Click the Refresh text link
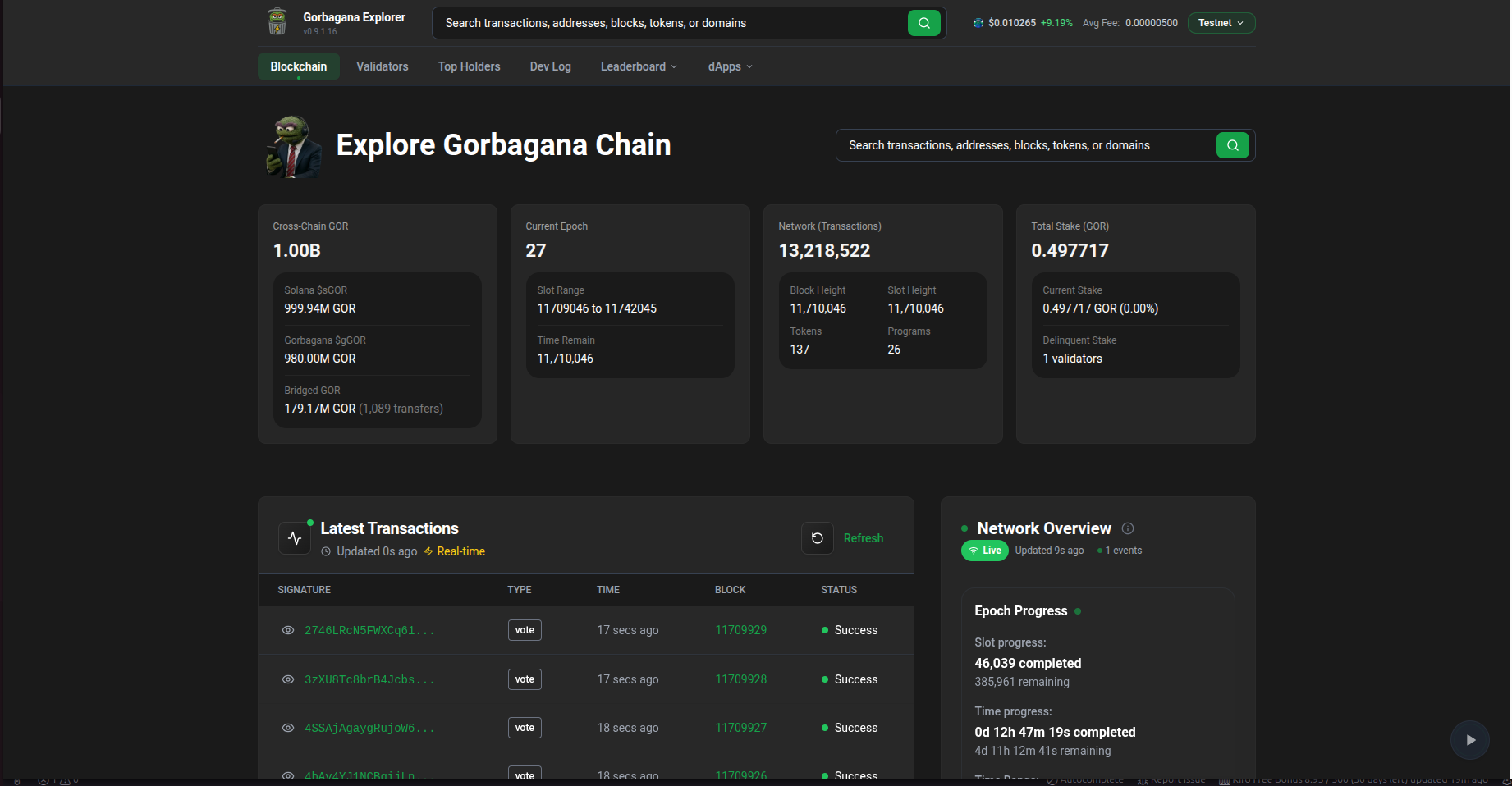The width and height of the screenshot is (1512, 786). [863, 538]
